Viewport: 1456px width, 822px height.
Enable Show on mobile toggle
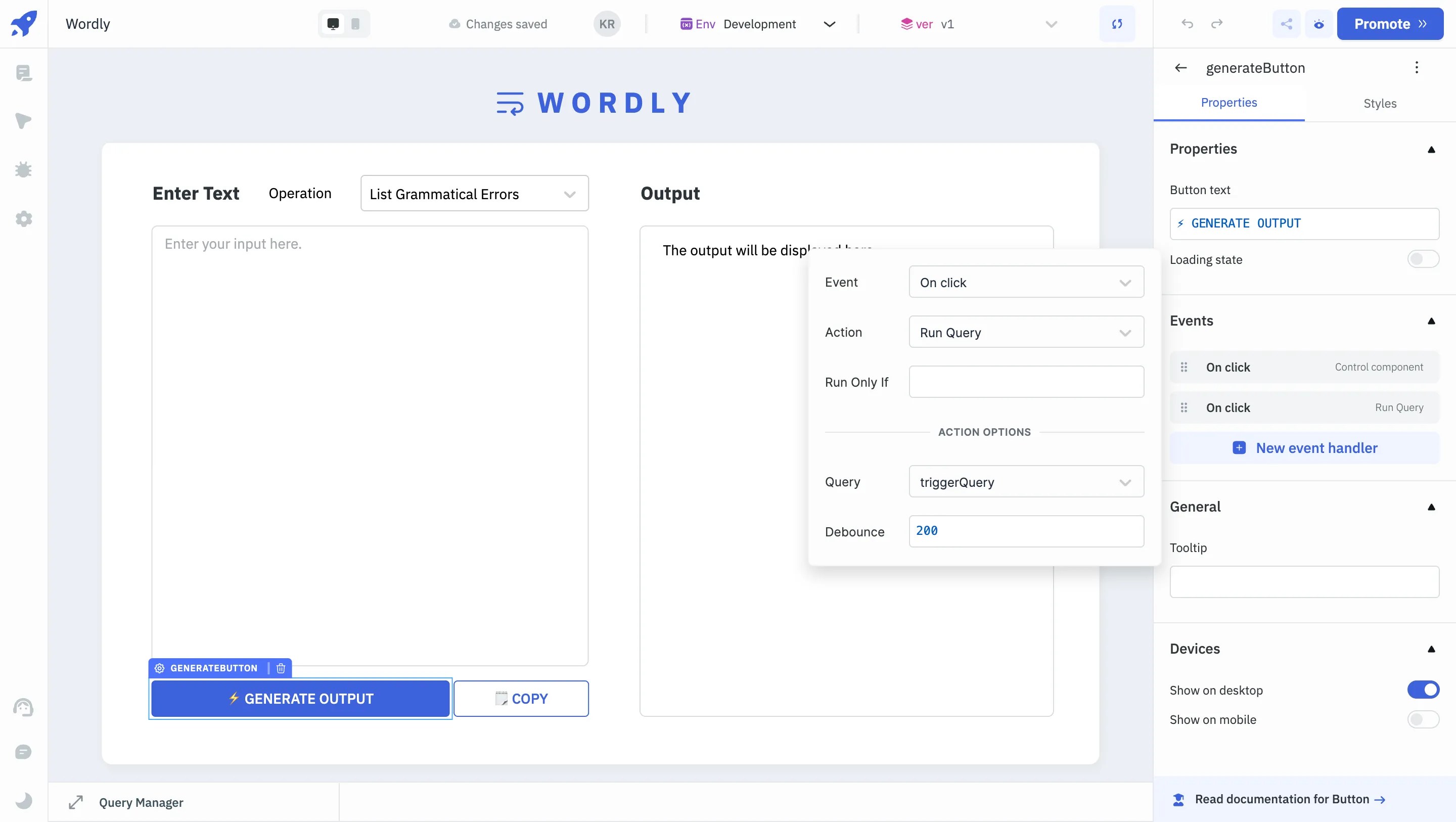pyautogui.click(x=1423, y=719)
